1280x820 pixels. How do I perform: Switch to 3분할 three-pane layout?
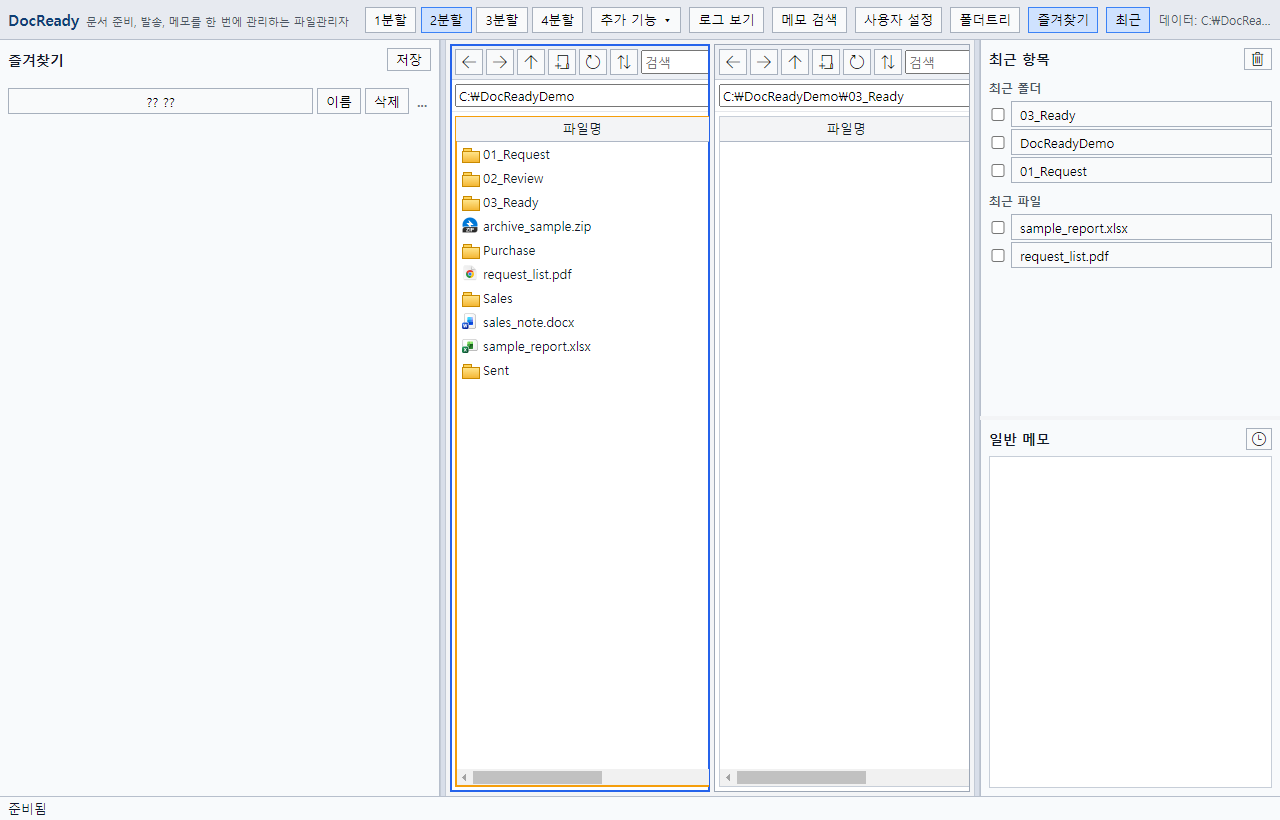click(502, 20)
